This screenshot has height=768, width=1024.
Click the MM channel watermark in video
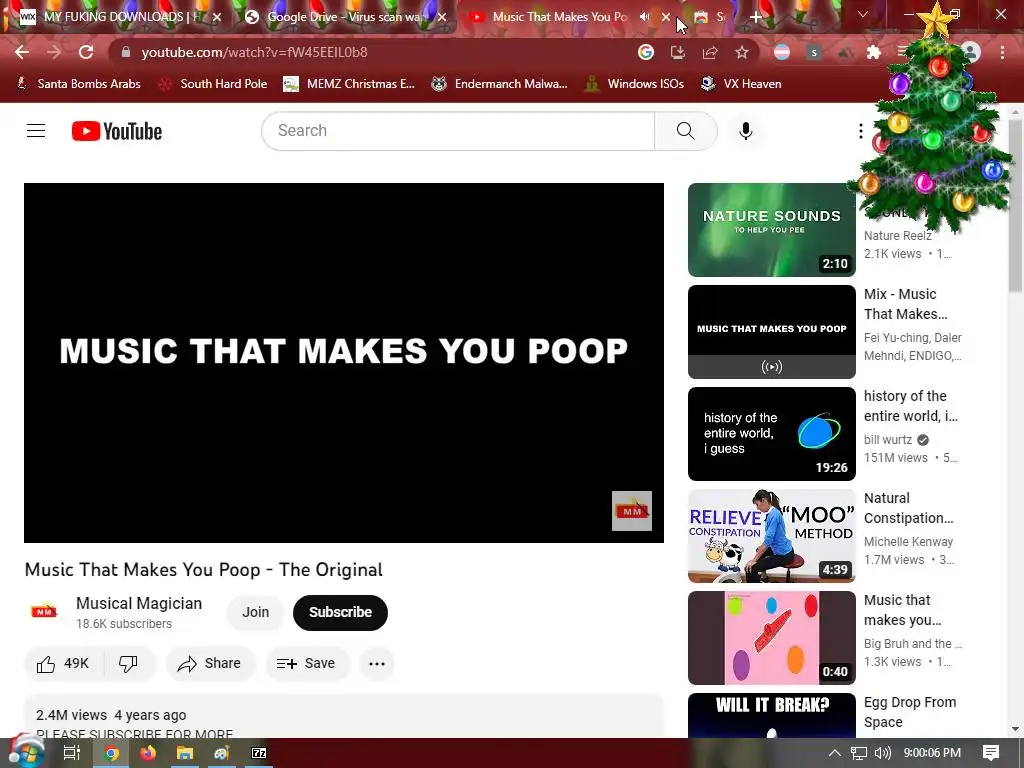tap(632, 511)
